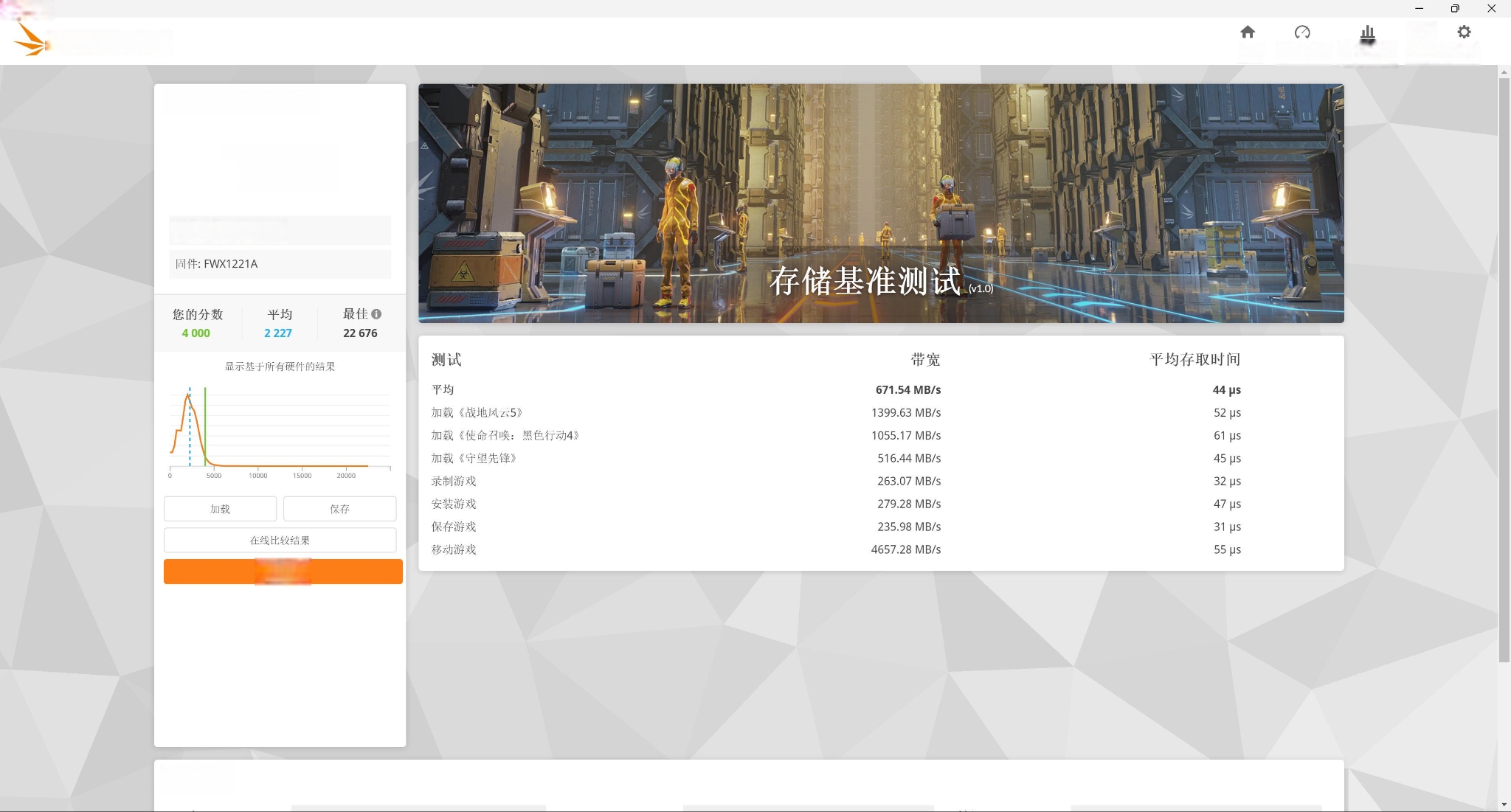This screenshot has width=1511, height=812.
Task: Click the 671.54 MB/s average bandwidth
Action: point(908,389)
